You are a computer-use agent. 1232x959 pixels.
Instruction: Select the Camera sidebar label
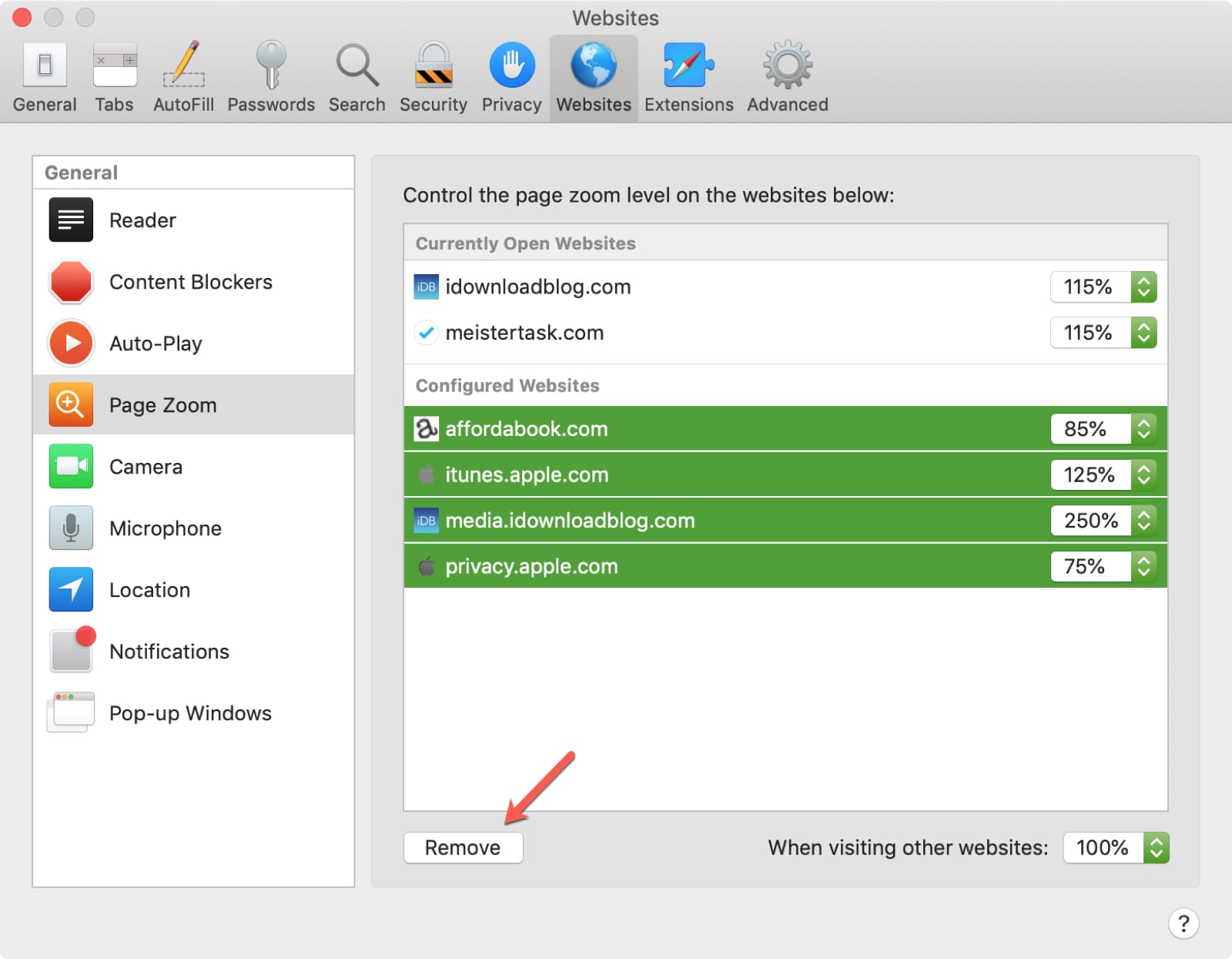click(x=146, y=467)
